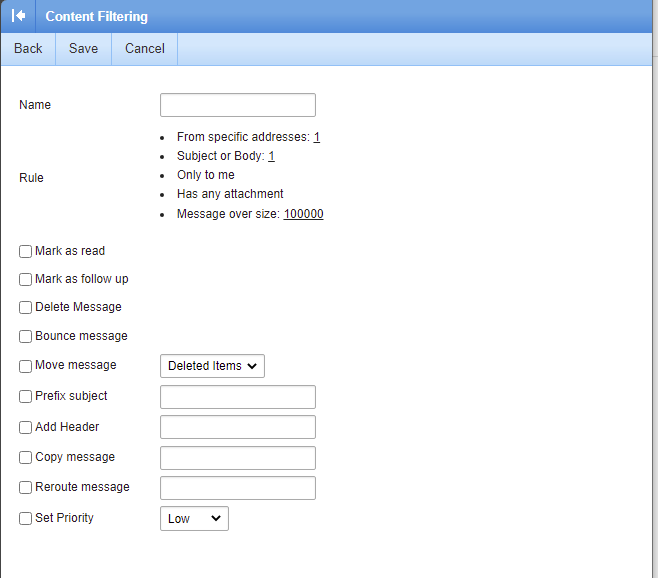Turn on the Add Header checkbox
Viewport: 658px width, 578px height.
[x=26, y=427]
